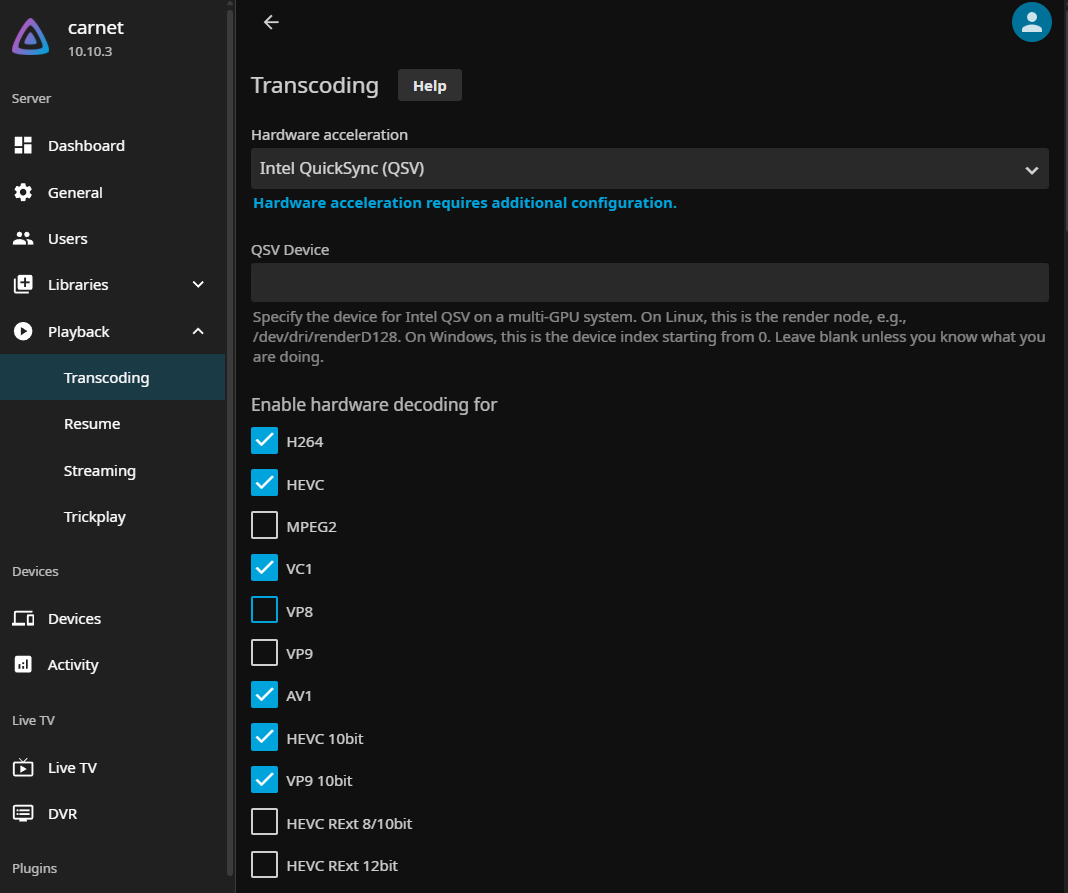This screenshot has height=893, width=1068.
Task: Disable HEVC 10bit decoding
Action: click(264, 737)
